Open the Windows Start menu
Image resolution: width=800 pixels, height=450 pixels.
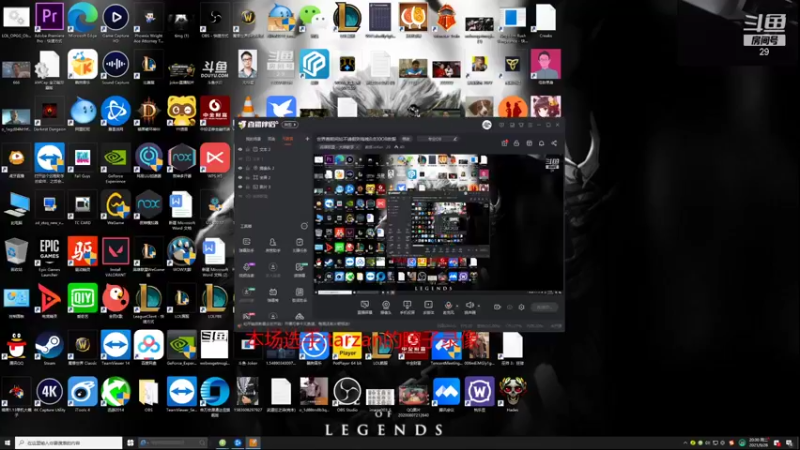(x=7, y=443)
